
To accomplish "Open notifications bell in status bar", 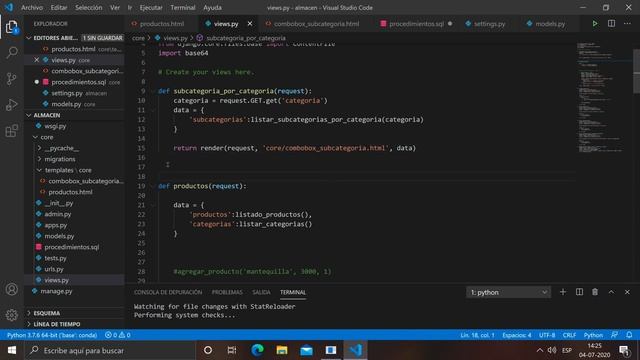I will 629,335.
